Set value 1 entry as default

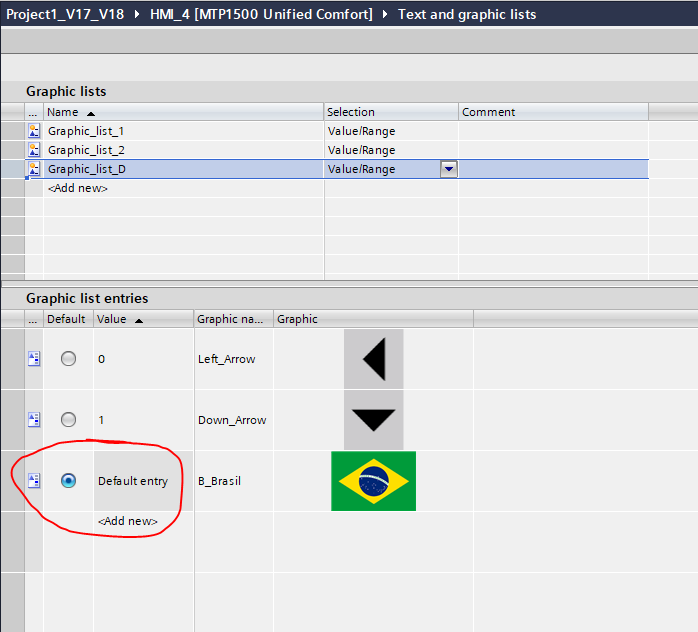pyautogui.click(x=68, y=420)
